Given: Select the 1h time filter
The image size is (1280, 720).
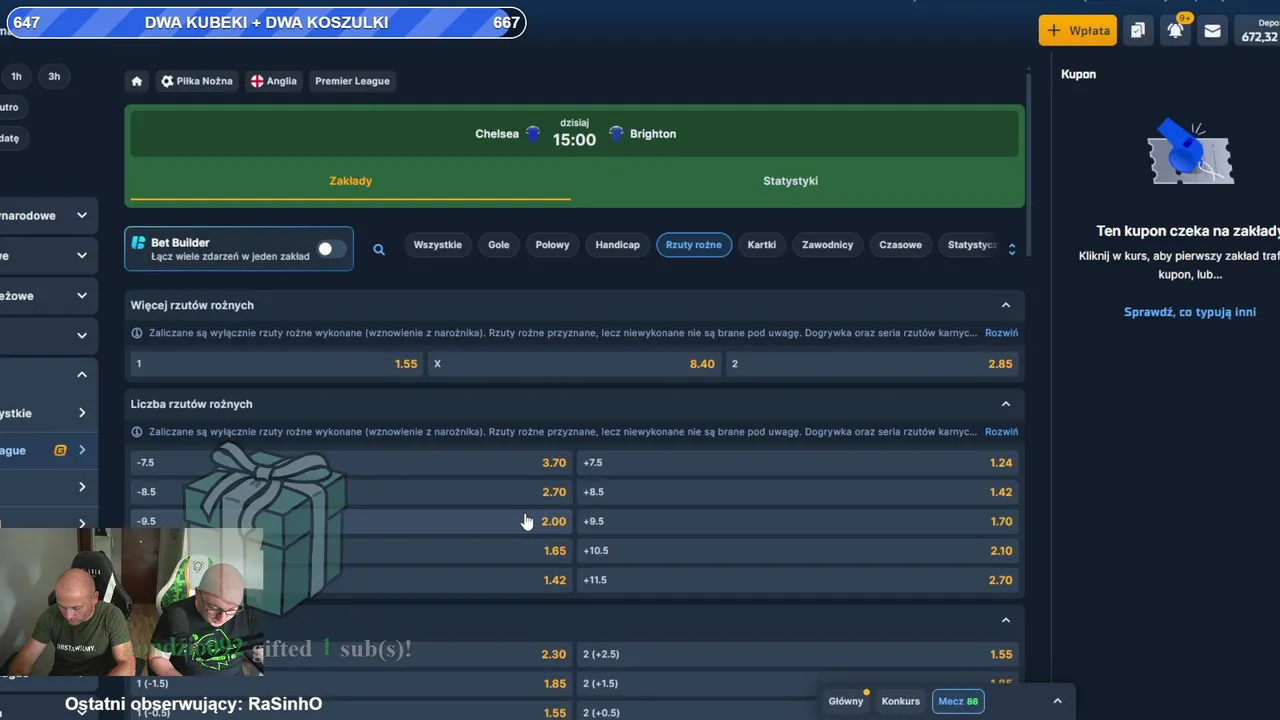Looking at the screenshot, I should [16, 76].
